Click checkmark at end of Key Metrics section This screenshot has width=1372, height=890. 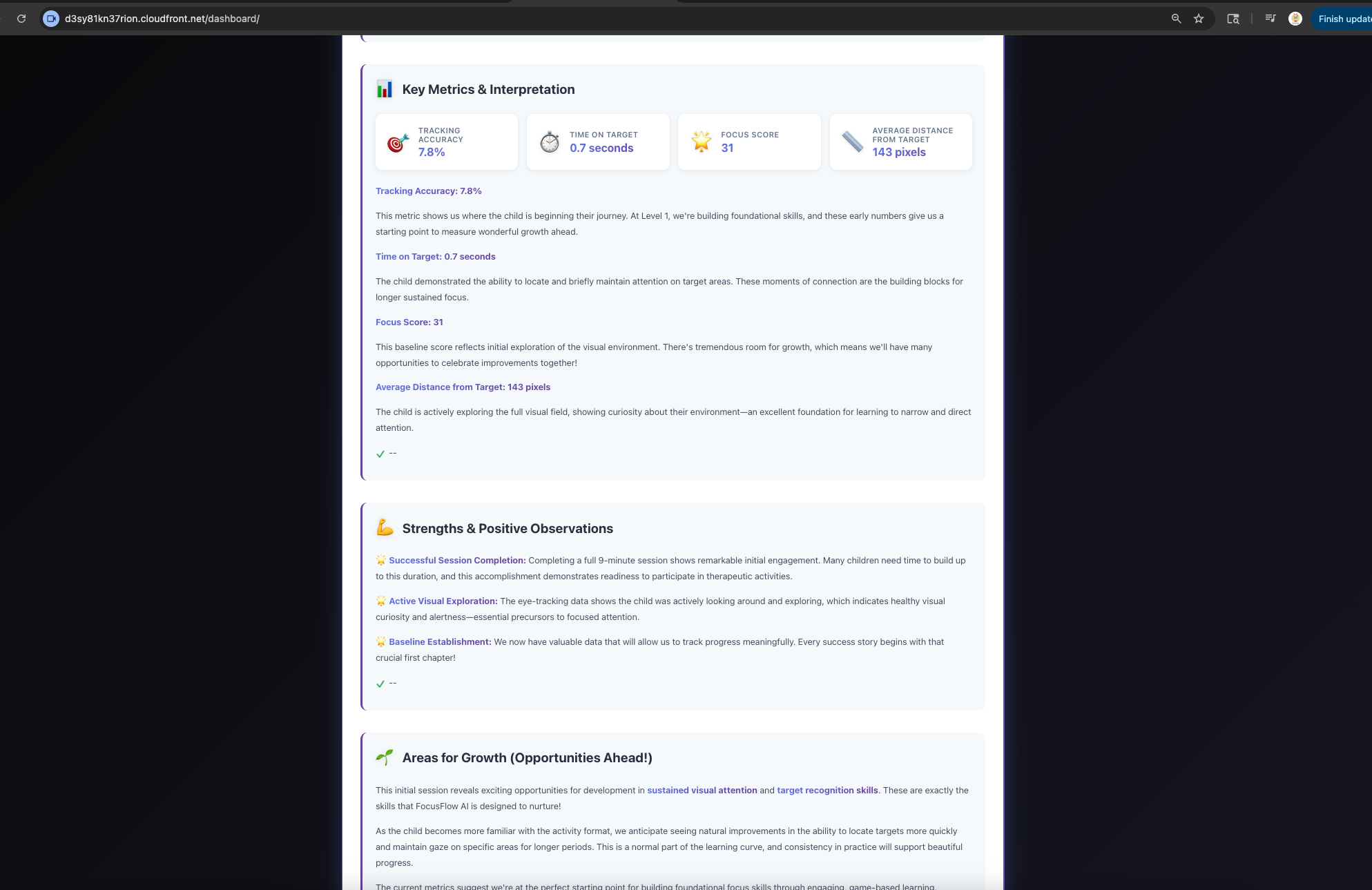click(380, 454)
